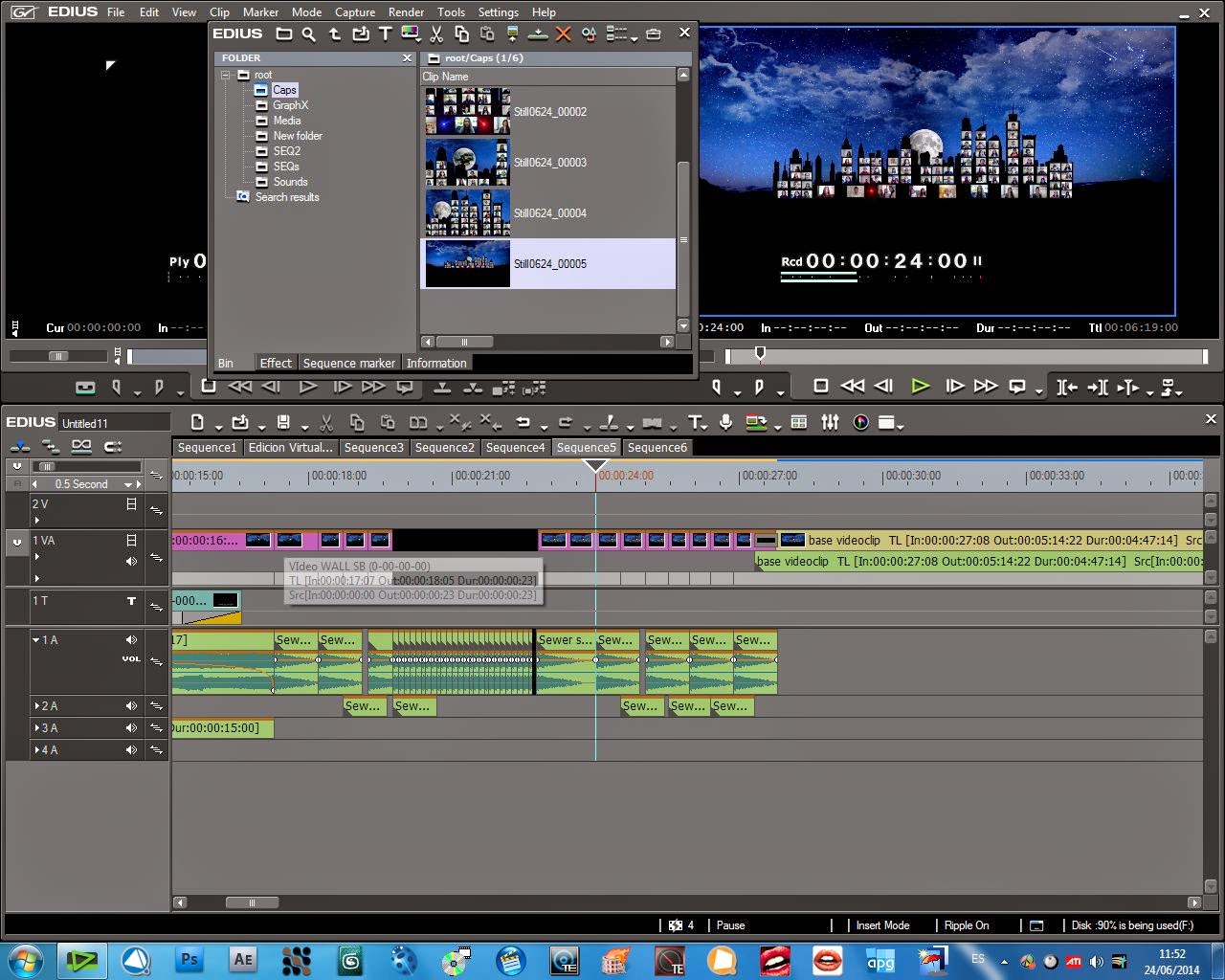Click the timeline undo arrow icon

click(x=523, y=422)
